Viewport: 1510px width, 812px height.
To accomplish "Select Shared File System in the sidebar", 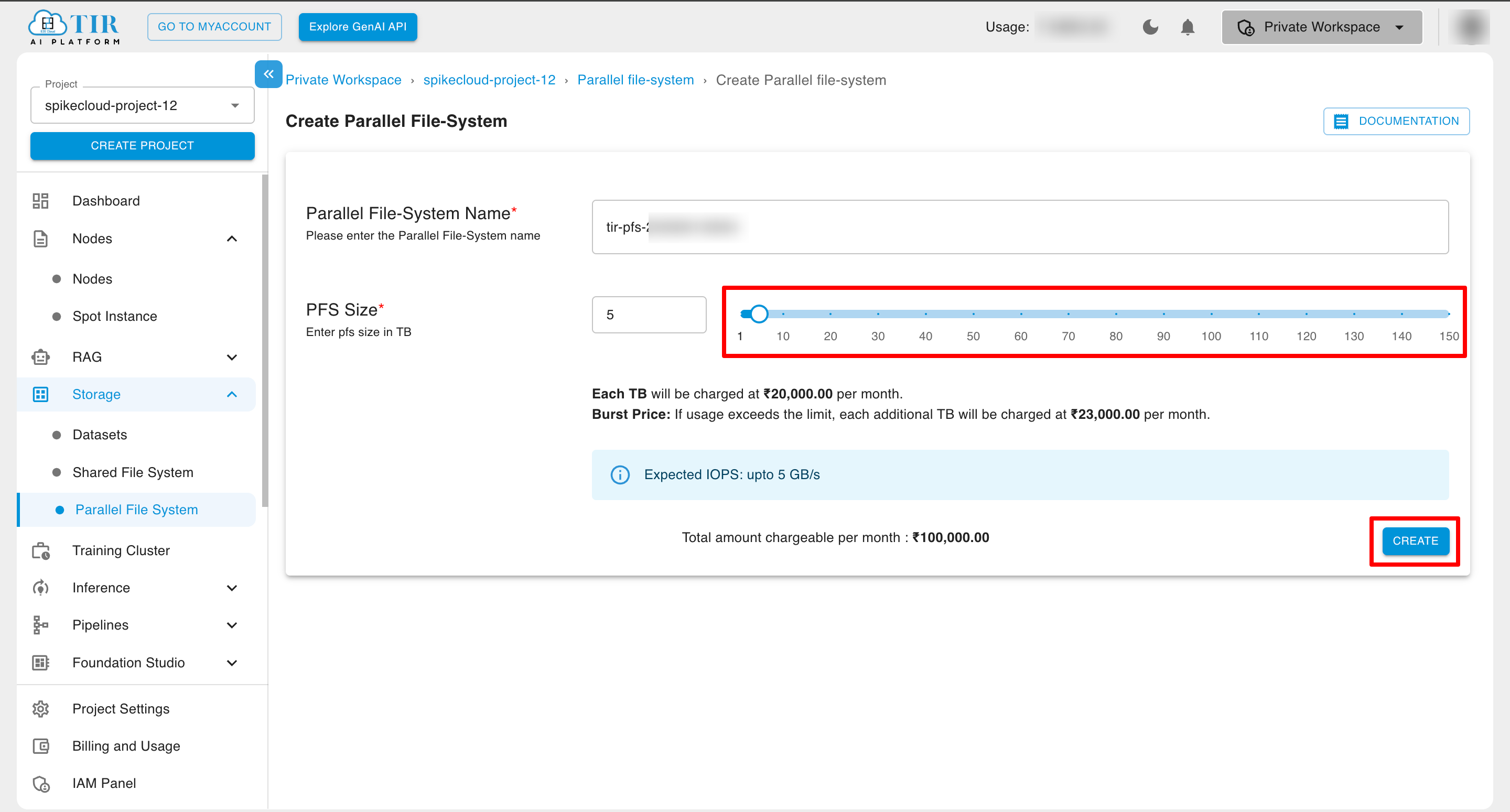I will pyautogui.click(x=133, y=472).
